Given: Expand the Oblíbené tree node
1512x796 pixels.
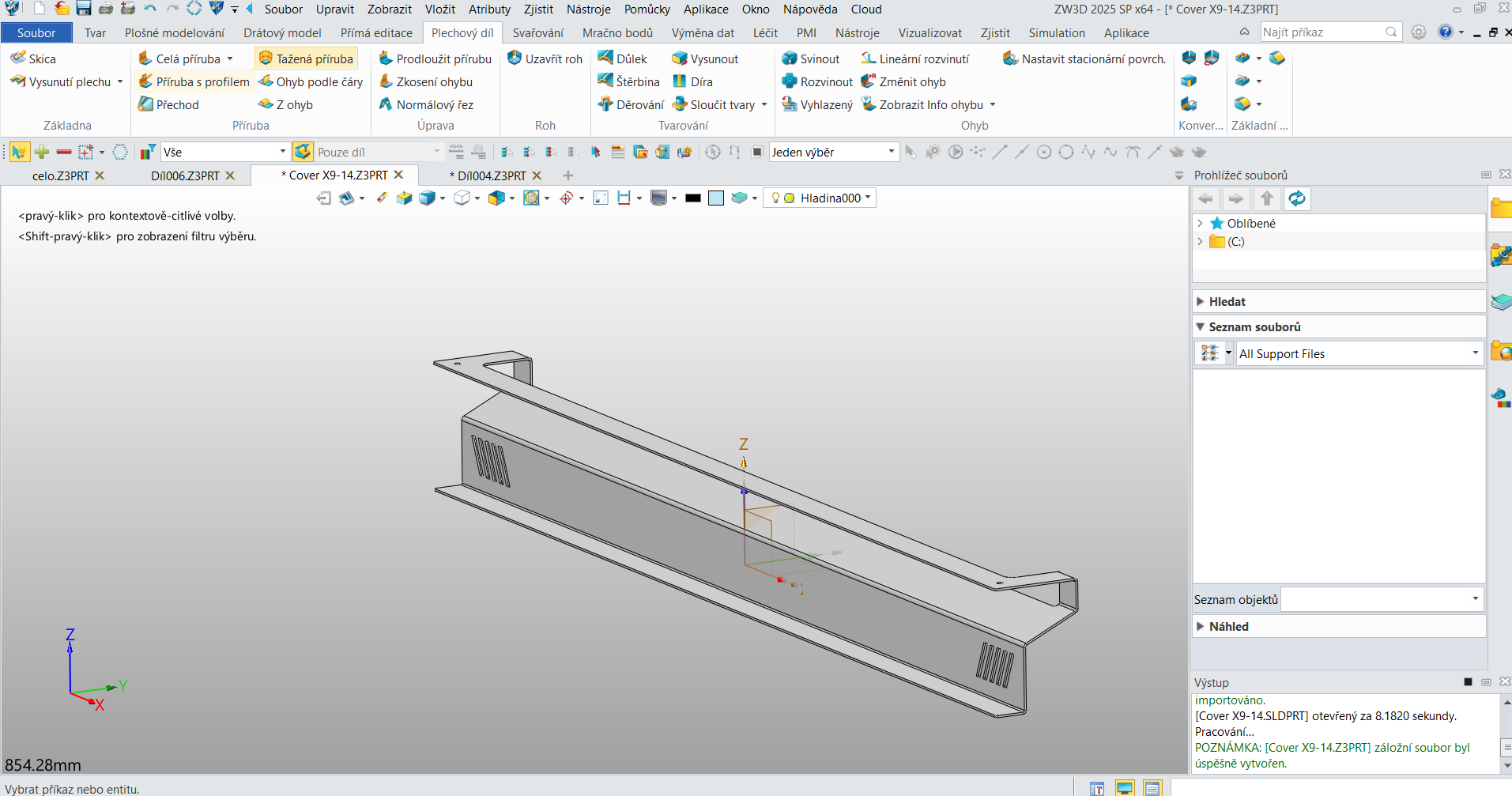Looking at the screenshot, I should 1200,224.
